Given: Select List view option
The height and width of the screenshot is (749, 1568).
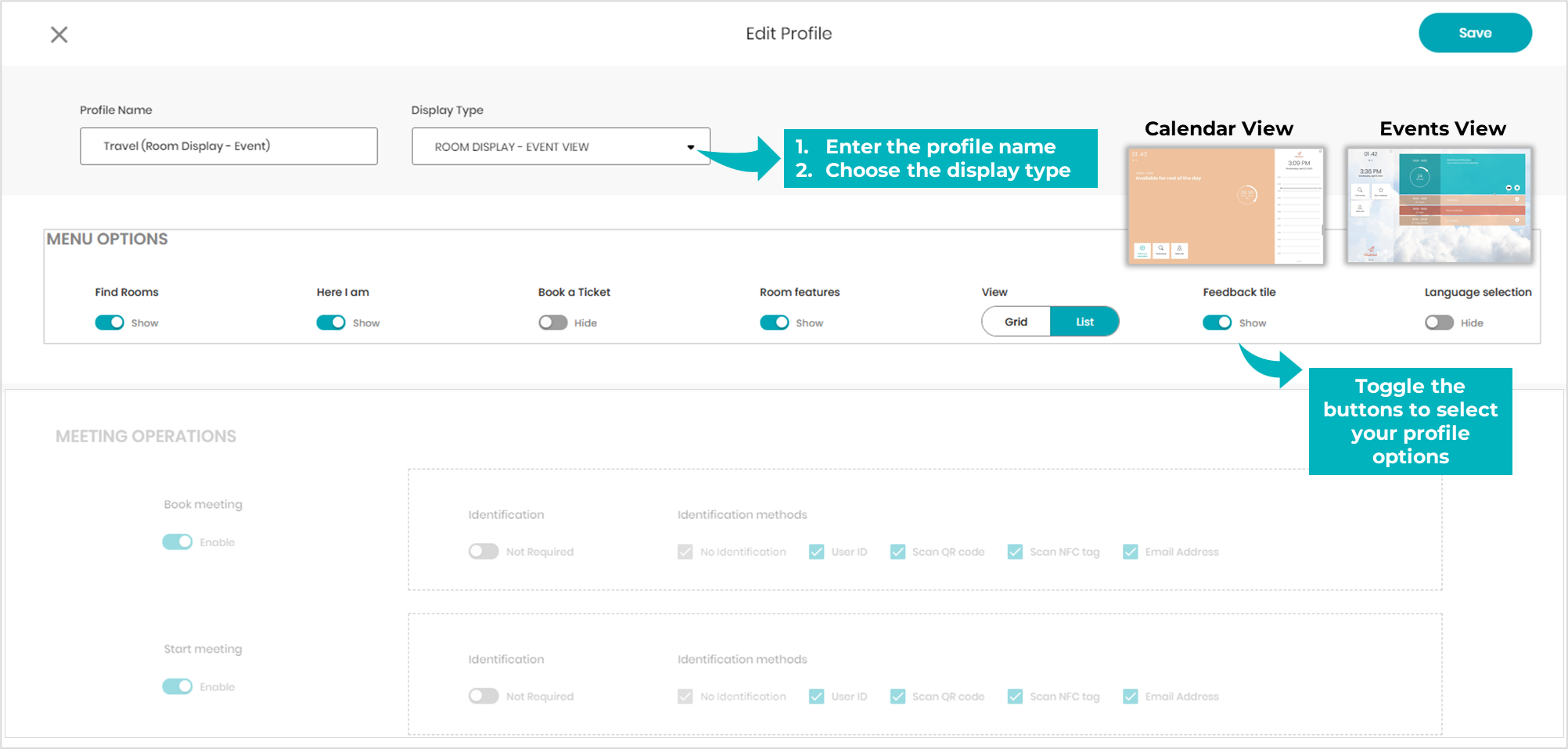Looking at the screenshot, I should (x=1084, y=322).
